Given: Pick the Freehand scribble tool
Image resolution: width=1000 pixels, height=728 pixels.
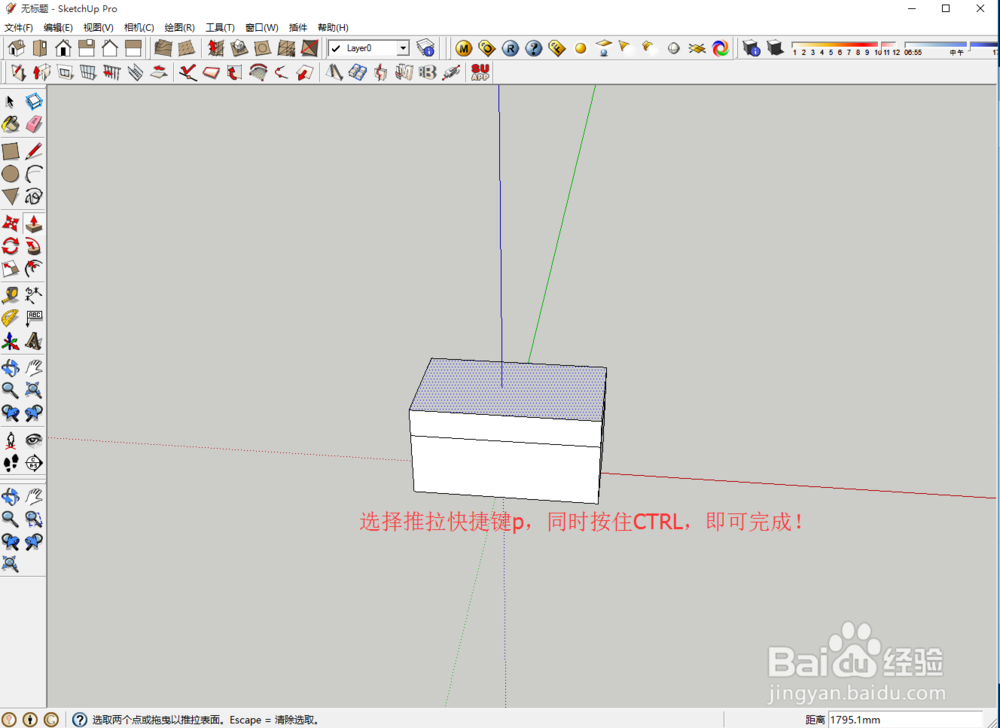Looking at the screenshot, I should point(34,196).
